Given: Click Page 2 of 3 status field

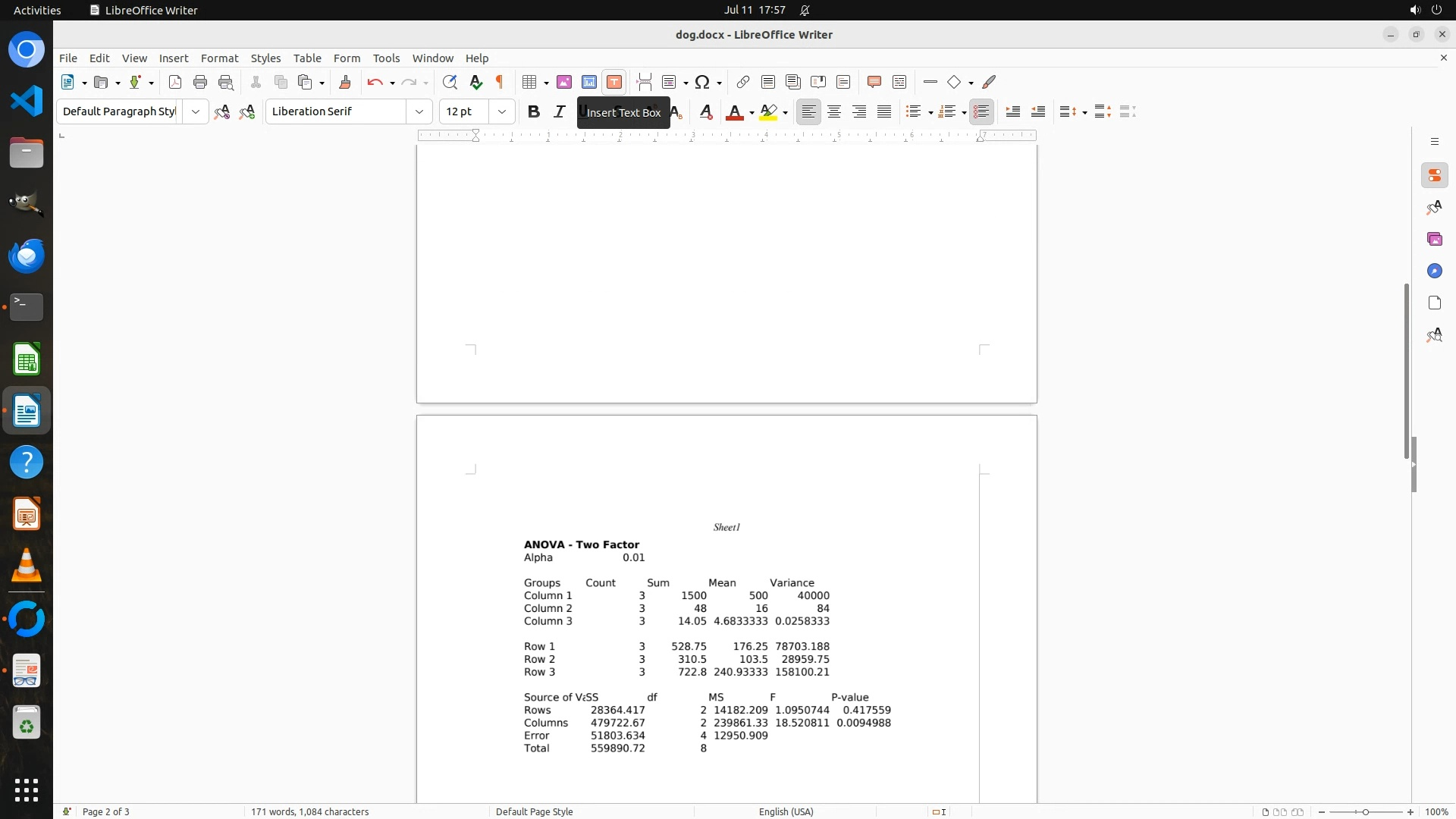Looking at the screenshot, I should click(x=105, y=811).
